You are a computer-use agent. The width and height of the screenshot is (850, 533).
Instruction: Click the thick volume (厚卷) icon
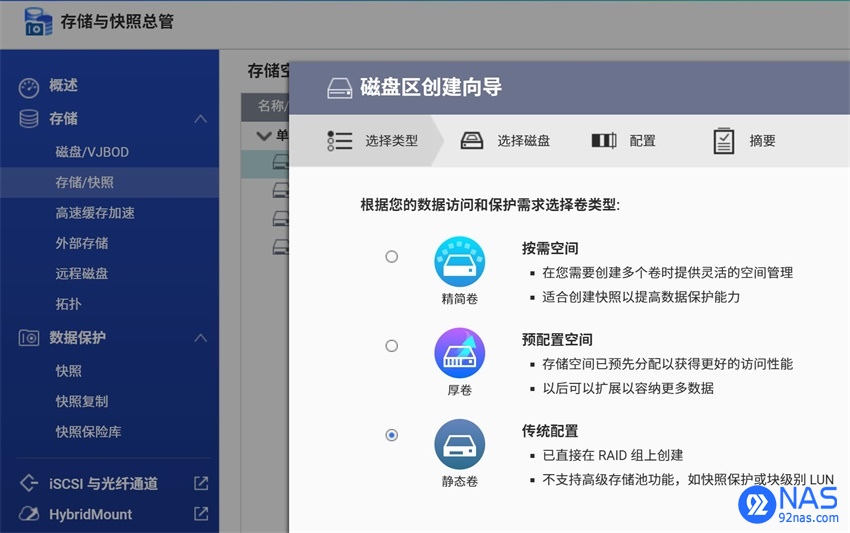[x=459, y=353]
